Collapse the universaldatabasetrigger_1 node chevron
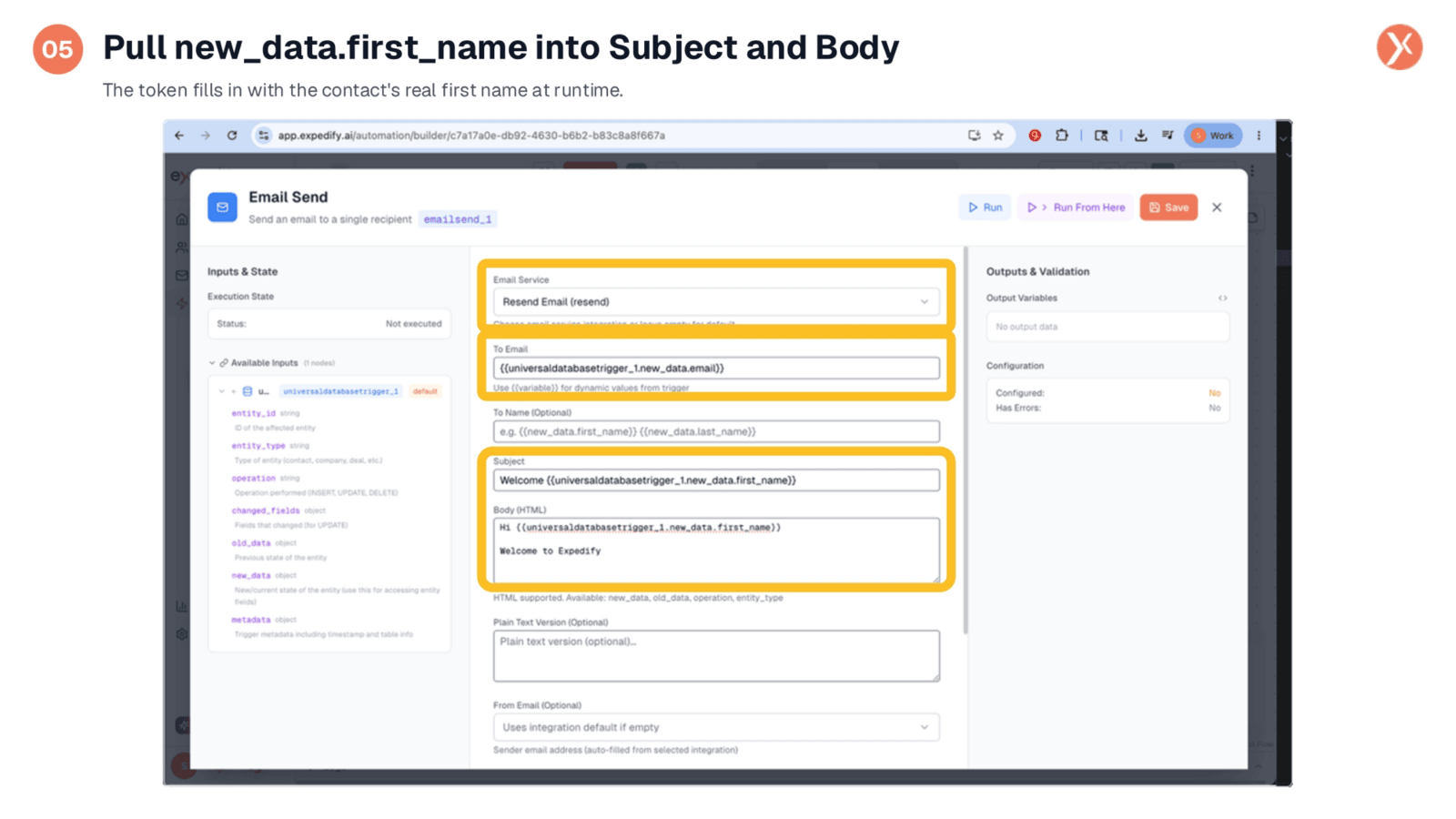 coord(221,391)
